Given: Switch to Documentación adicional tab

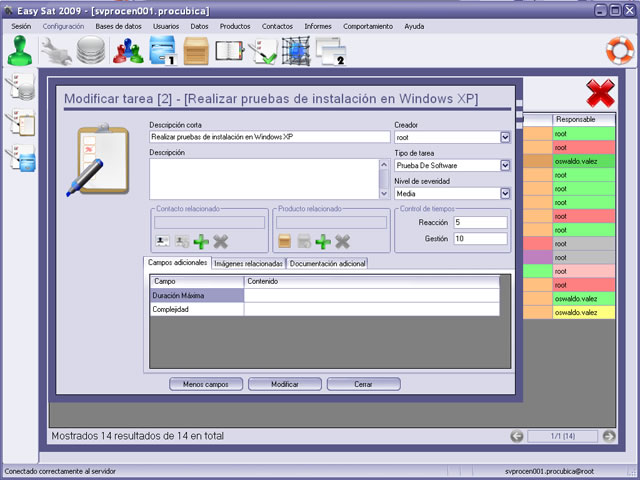Looking at the screenshot, I should tap(327, 264).
